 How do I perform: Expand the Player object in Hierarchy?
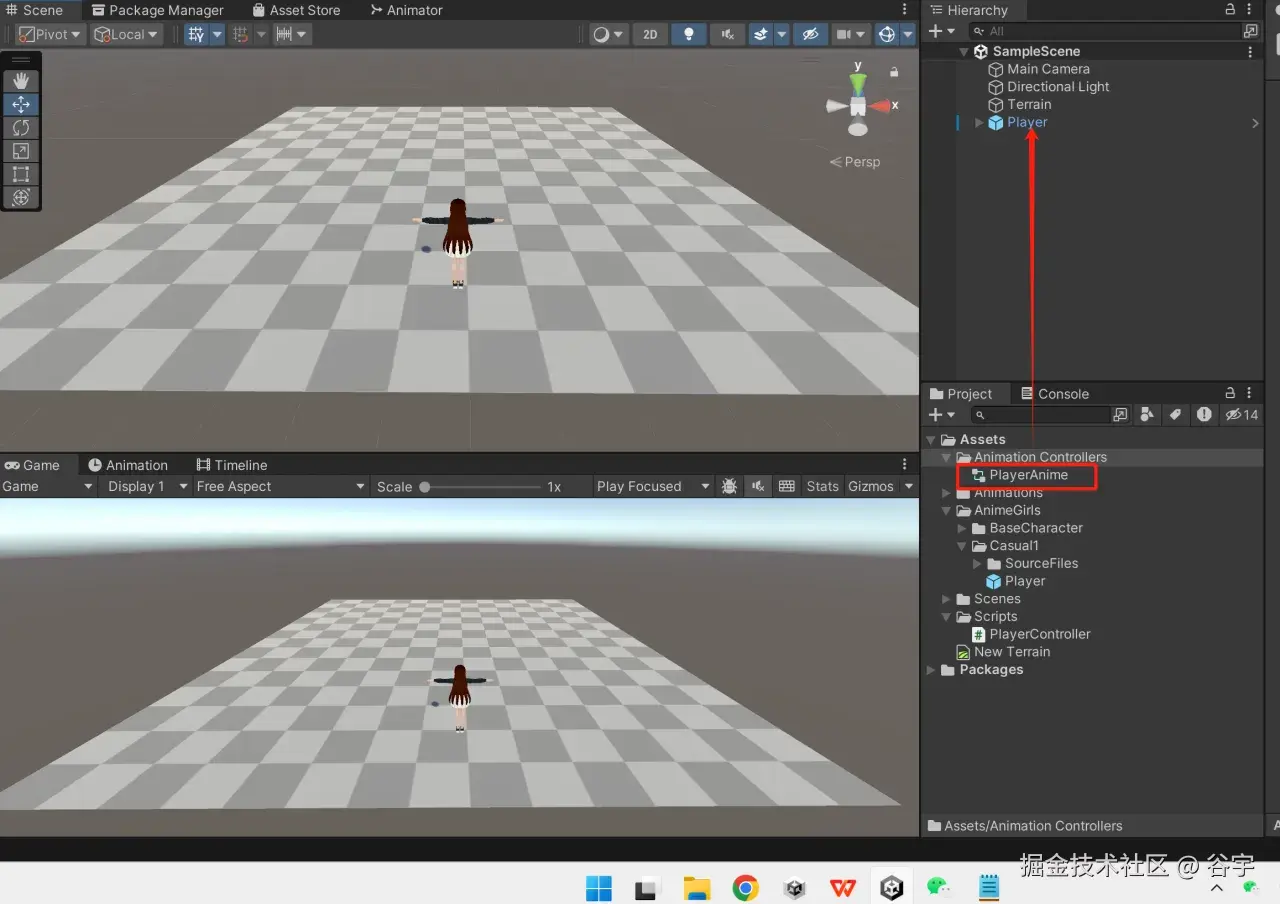979,122
